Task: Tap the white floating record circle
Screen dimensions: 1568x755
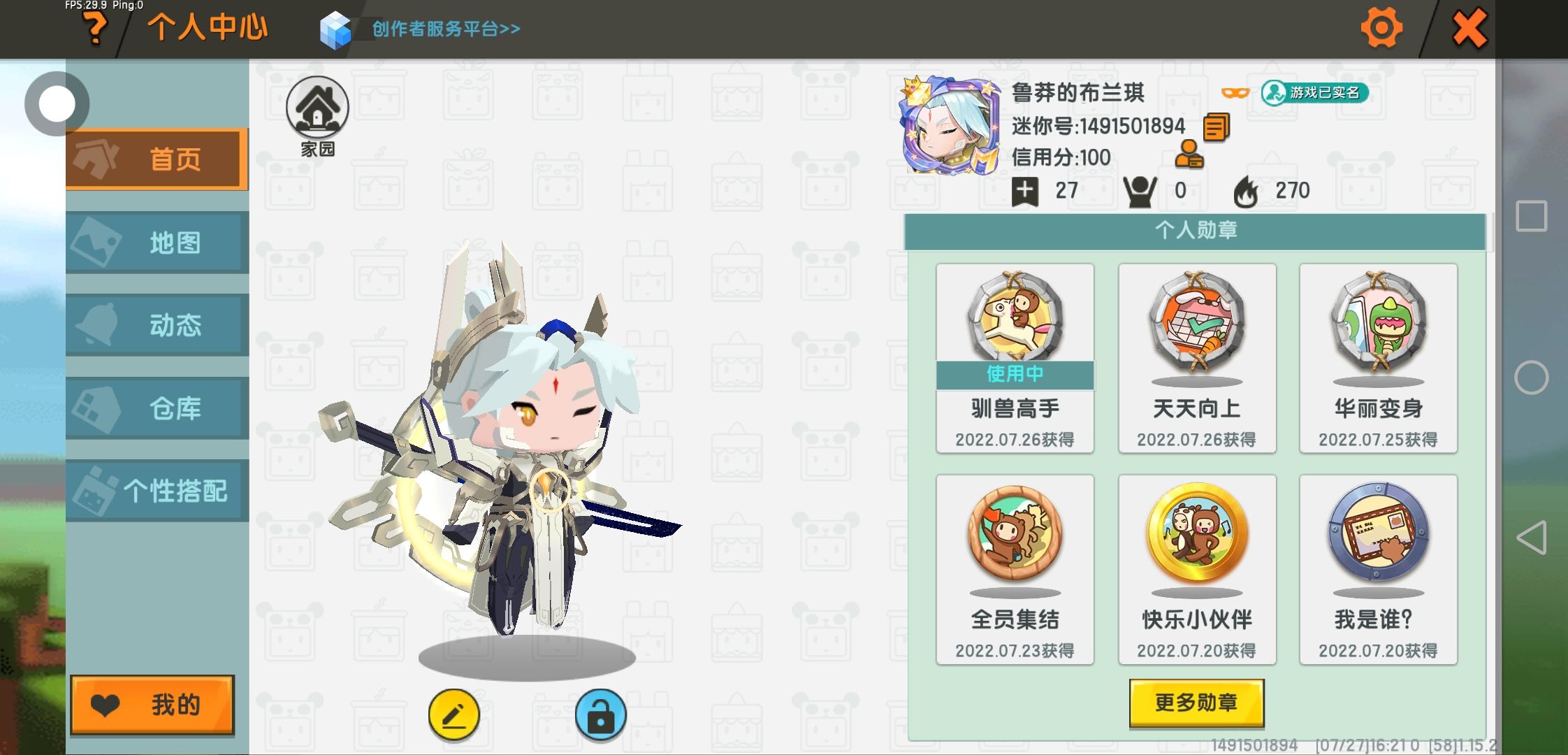Action: [x=57, y=103]
